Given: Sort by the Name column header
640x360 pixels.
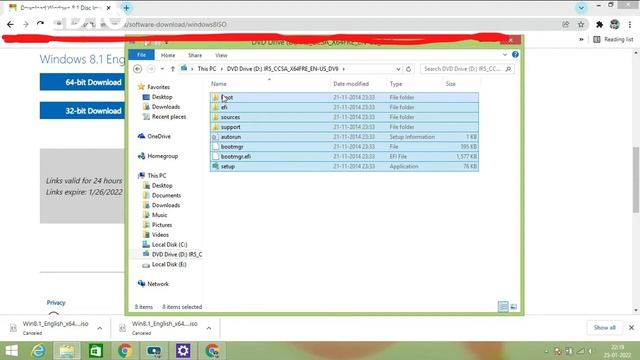Looking at the screenshot, I should 219,84.
